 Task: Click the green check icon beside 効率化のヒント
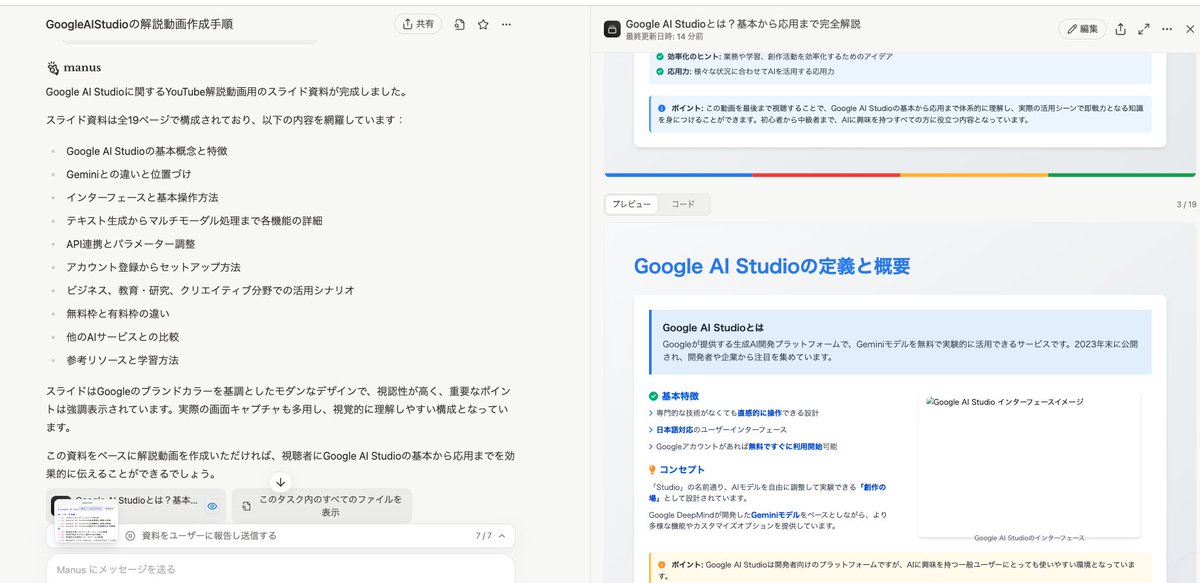(x=659, y=56)
